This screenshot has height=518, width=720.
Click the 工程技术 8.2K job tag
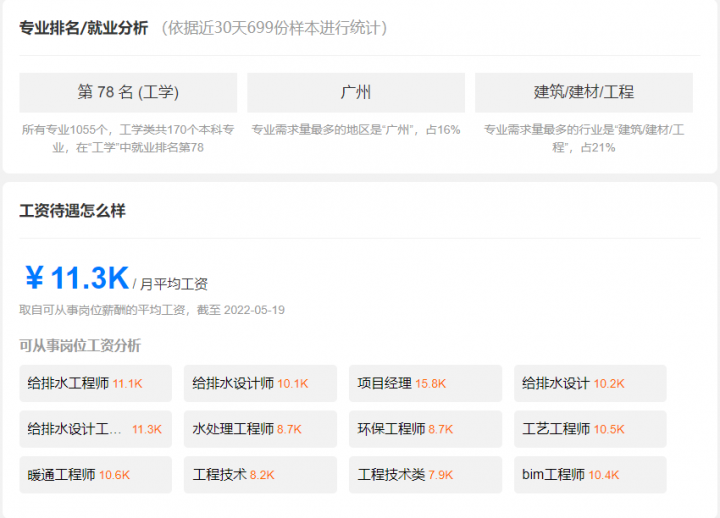click(260, 474)
